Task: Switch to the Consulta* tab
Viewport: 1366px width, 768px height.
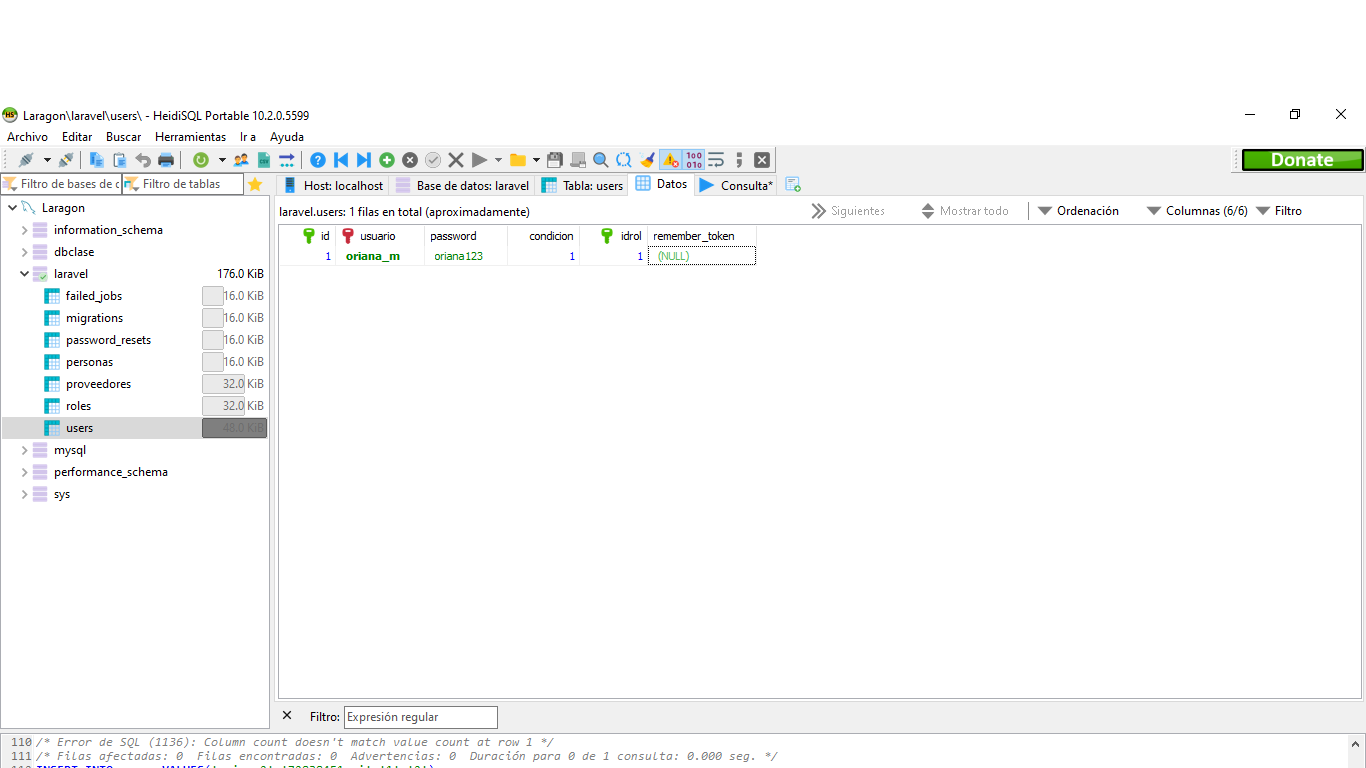Action: [735, 185]
